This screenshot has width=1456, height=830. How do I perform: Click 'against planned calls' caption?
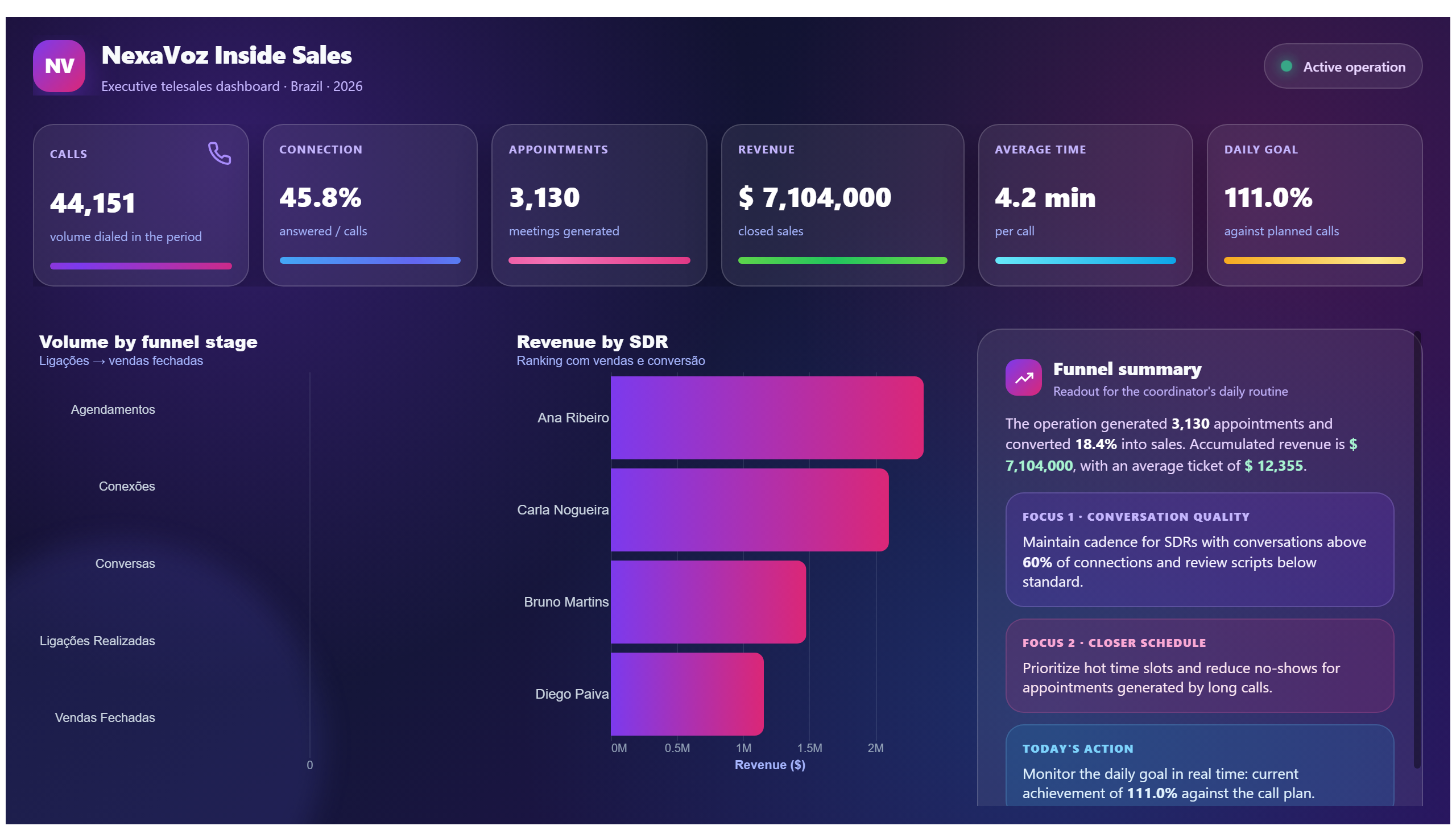pos(1281,231)
